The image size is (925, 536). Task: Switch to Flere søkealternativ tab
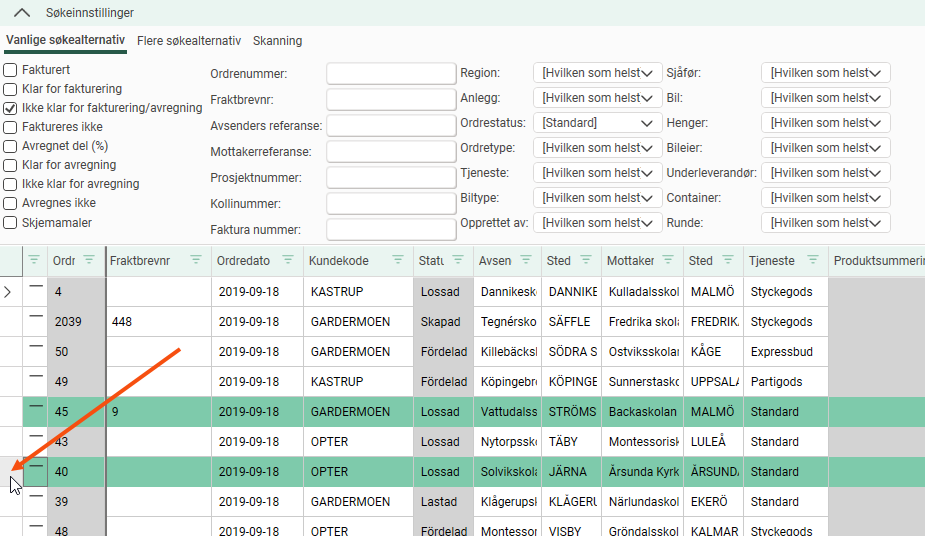189,41
